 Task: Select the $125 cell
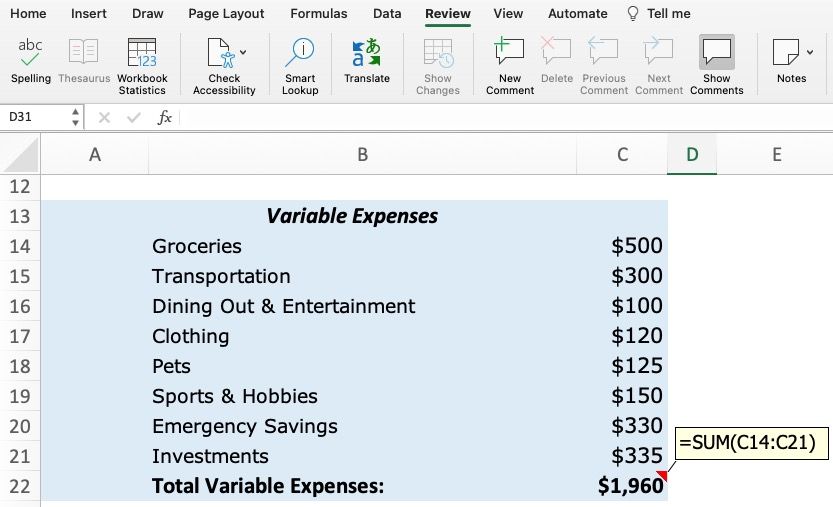(622, 366)
